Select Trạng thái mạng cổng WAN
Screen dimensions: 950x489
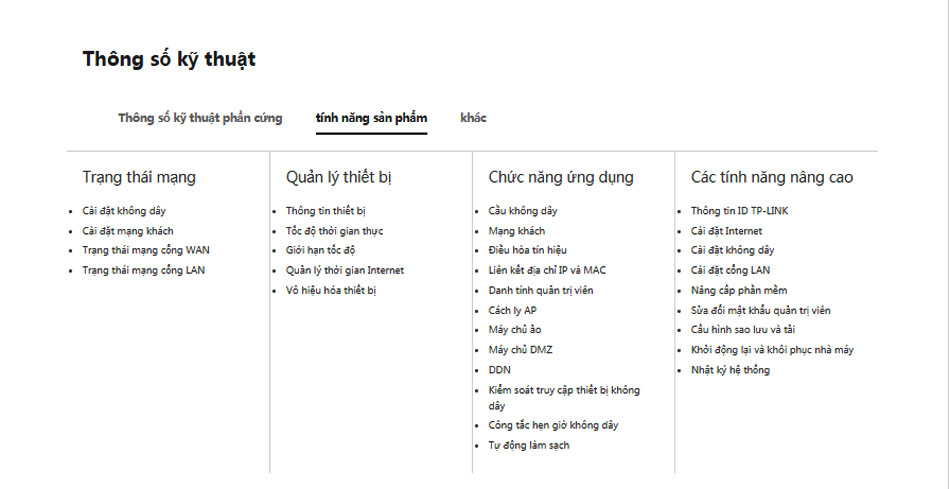[x=145, y=250]
